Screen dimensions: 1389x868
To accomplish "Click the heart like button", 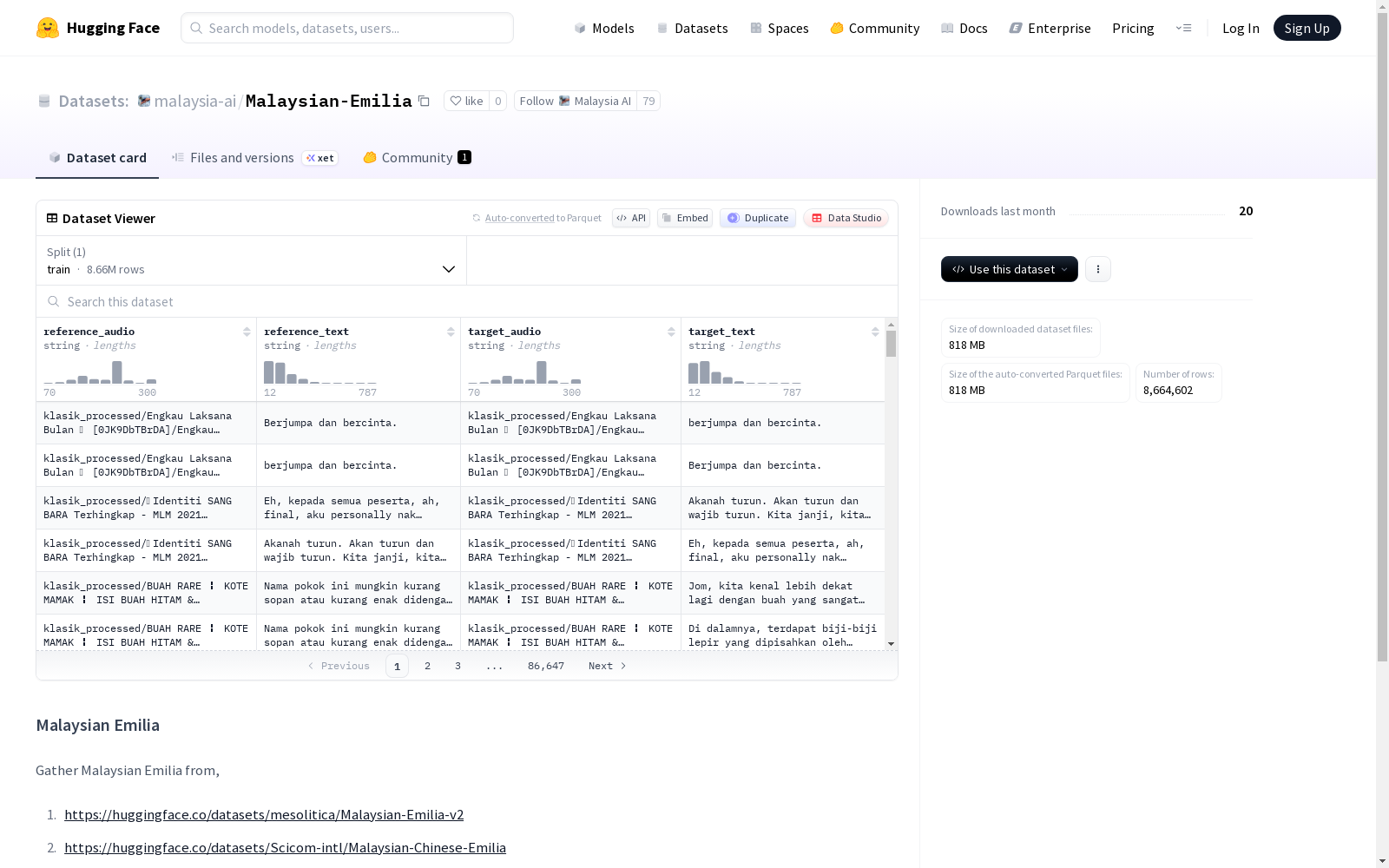I will click(x=466, y=101).
